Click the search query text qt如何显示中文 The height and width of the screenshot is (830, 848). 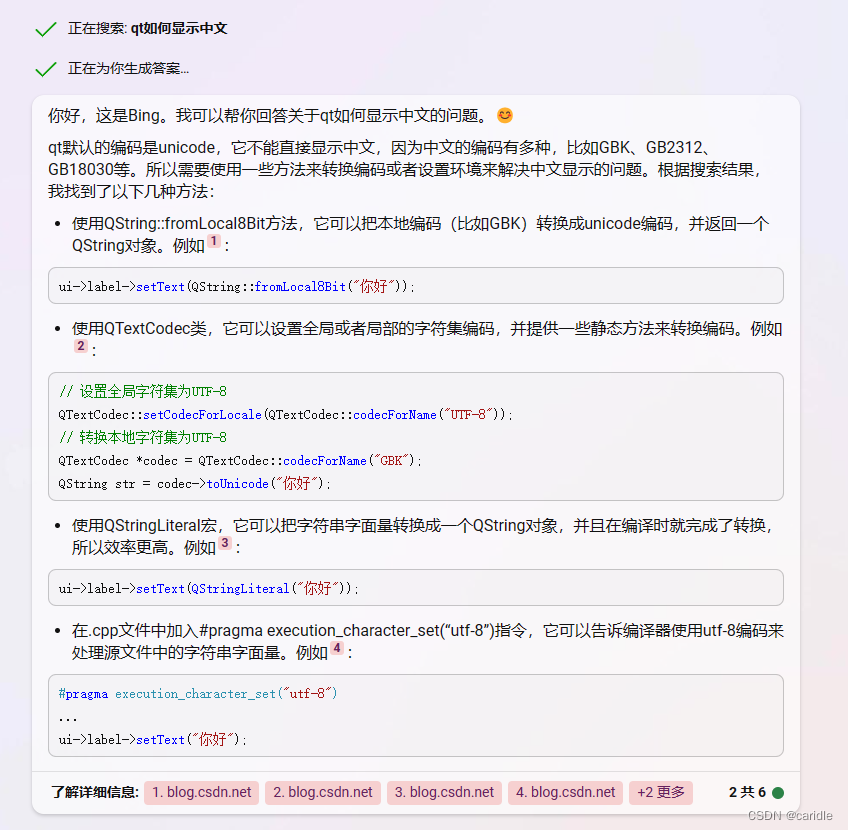179,28
